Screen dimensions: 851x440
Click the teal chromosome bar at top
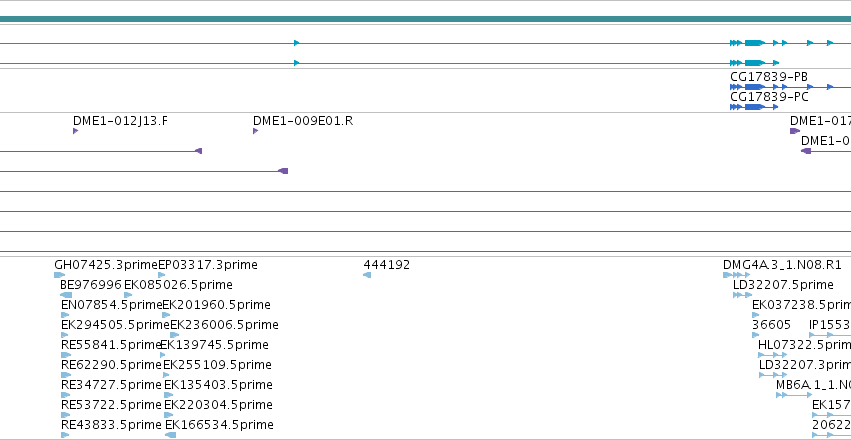point(426,20)
